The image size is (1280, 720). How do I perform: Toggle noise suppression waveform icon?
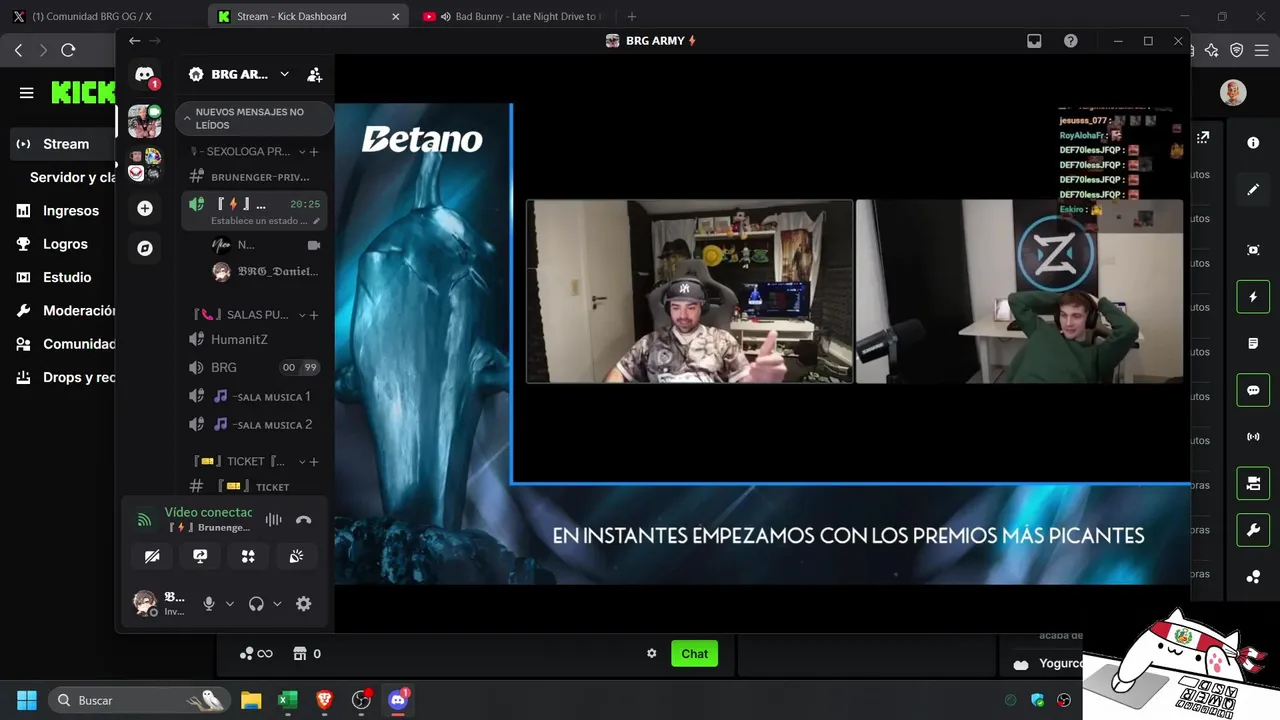click(x=273, y=519)
